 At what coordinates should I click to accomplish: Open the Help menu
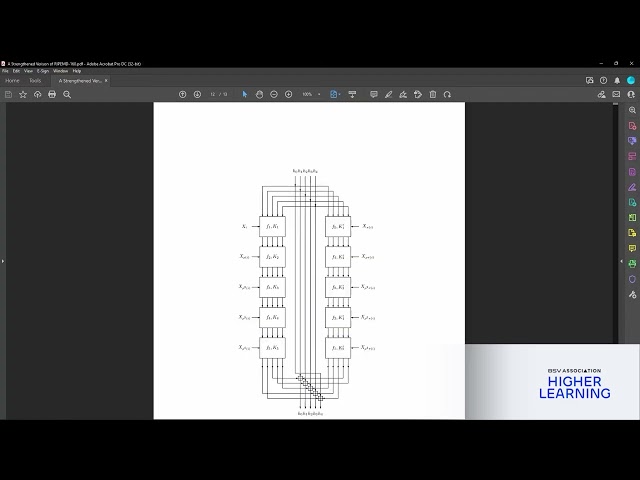(x=77, y=71)
